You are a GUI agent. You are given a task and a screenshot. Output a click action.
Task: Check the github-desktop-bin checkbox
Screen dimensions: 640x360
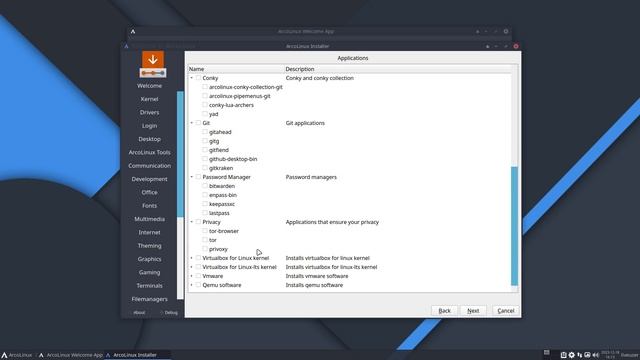[x=205, y=159]
